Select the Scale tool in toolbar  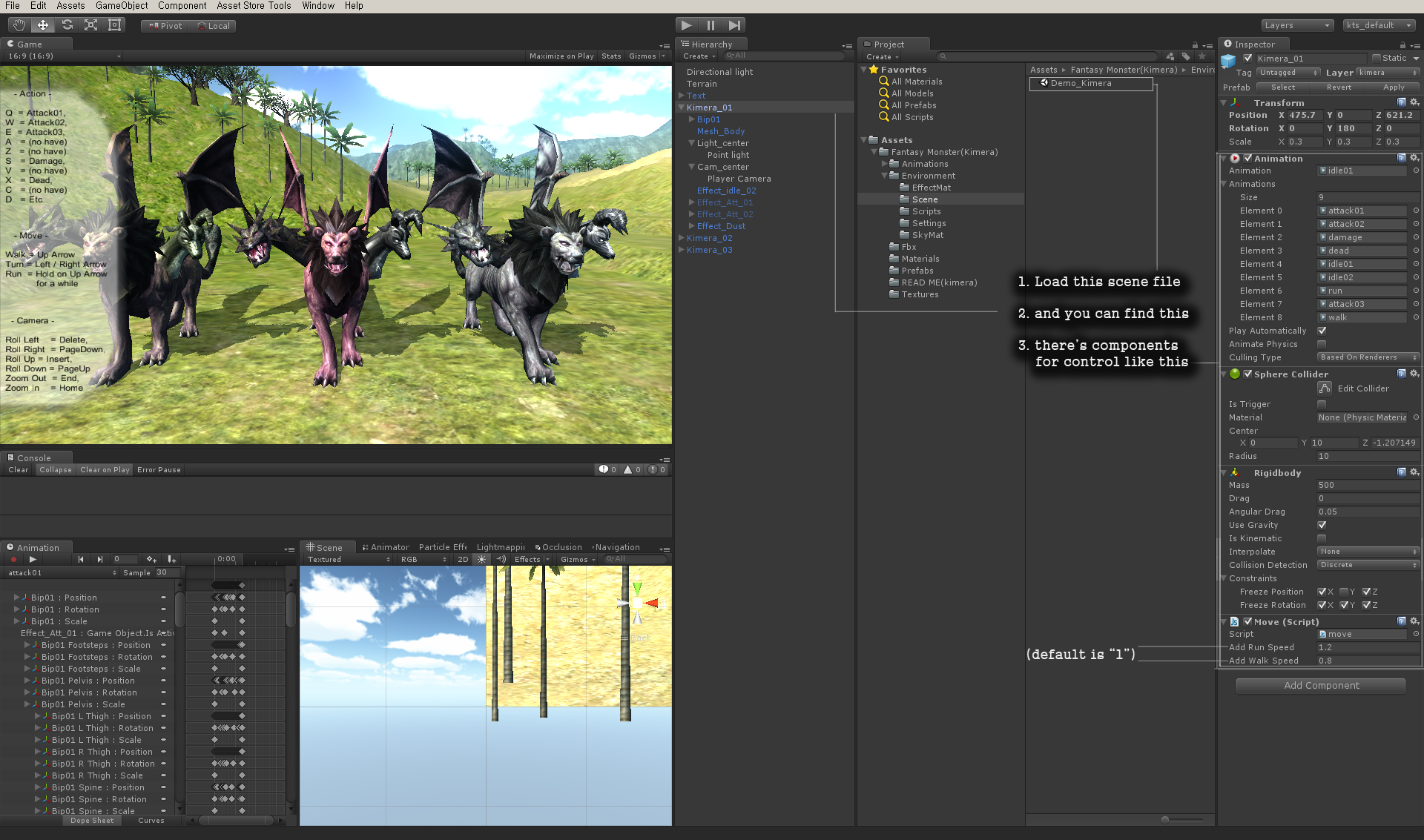click(90, 25)
